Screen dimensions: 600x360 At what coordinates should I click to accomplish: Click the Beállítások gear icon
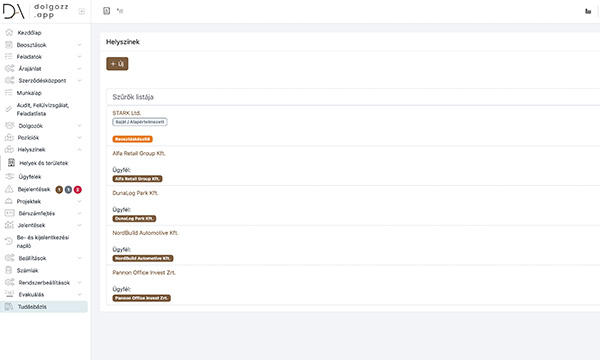tap(10, 258)
